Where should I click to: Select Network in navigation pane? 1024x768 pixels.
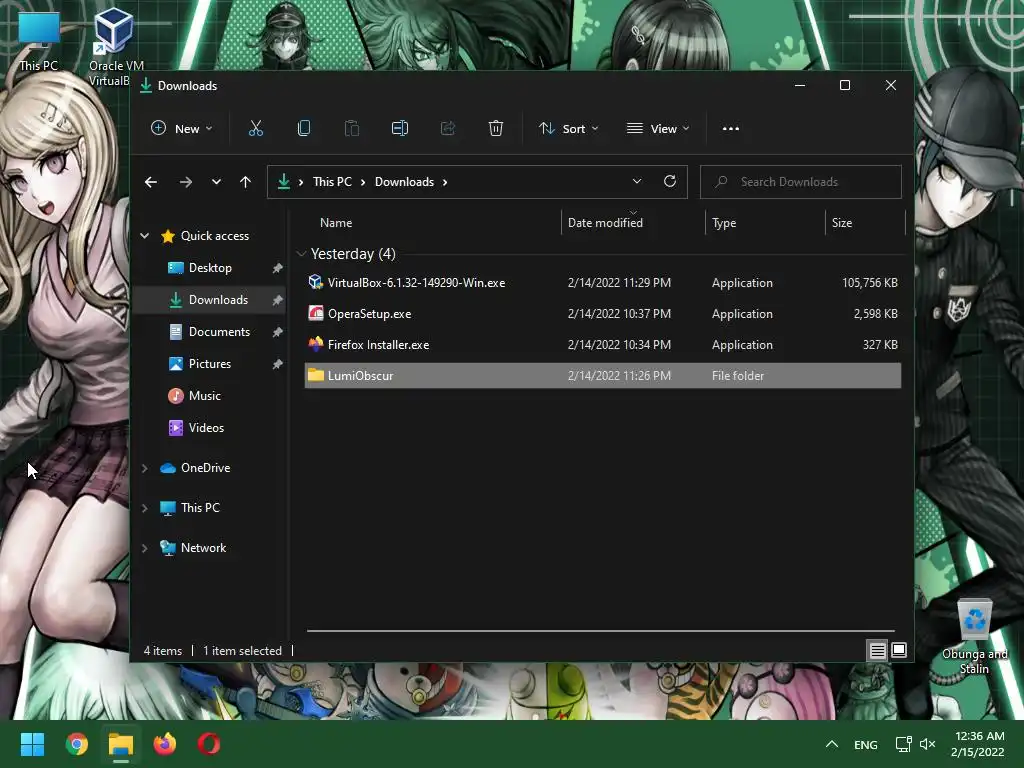pos(203,548)
